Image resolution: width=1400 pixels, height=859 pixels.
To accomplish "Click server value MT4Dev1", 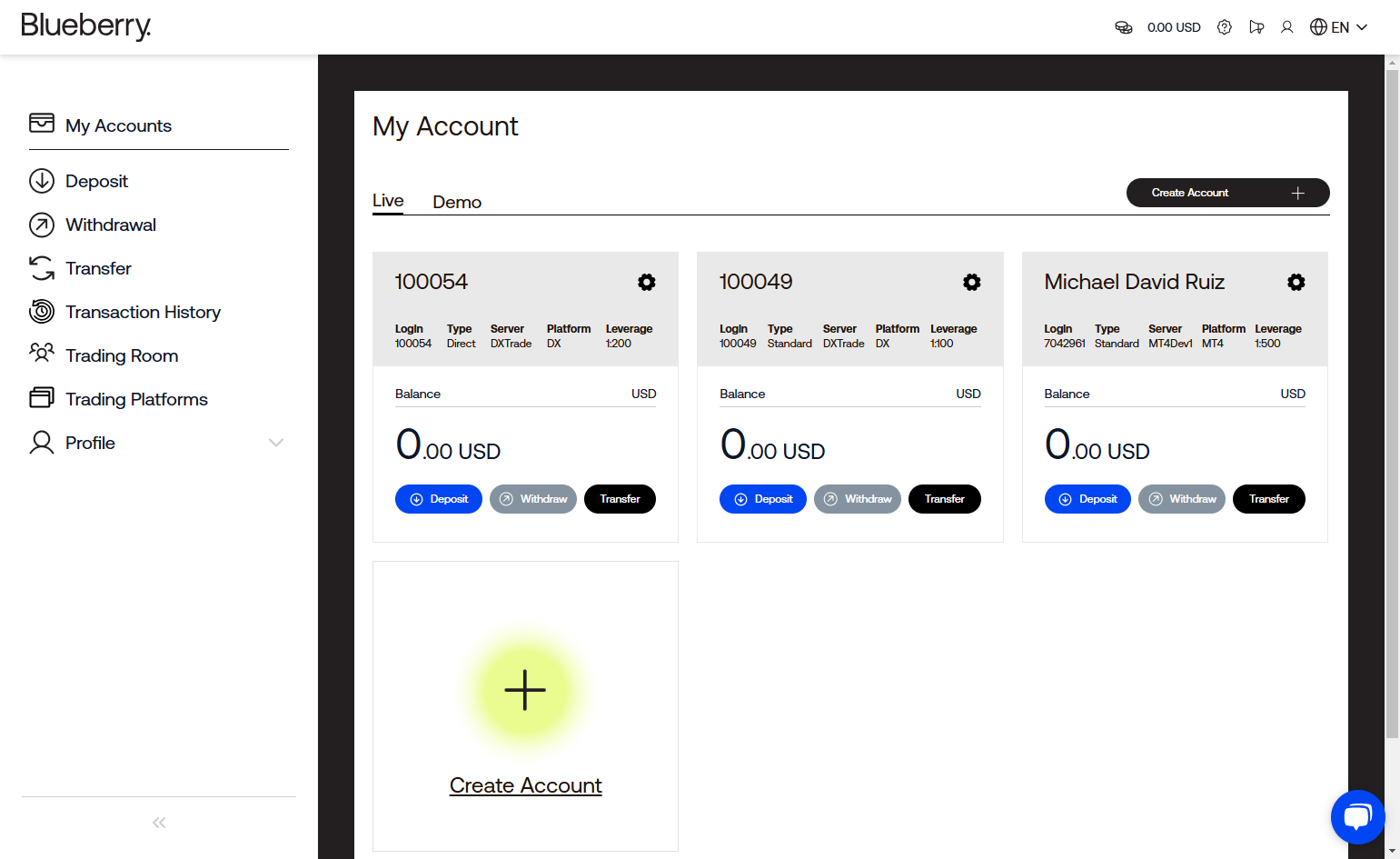I will tap(1170, 344).
